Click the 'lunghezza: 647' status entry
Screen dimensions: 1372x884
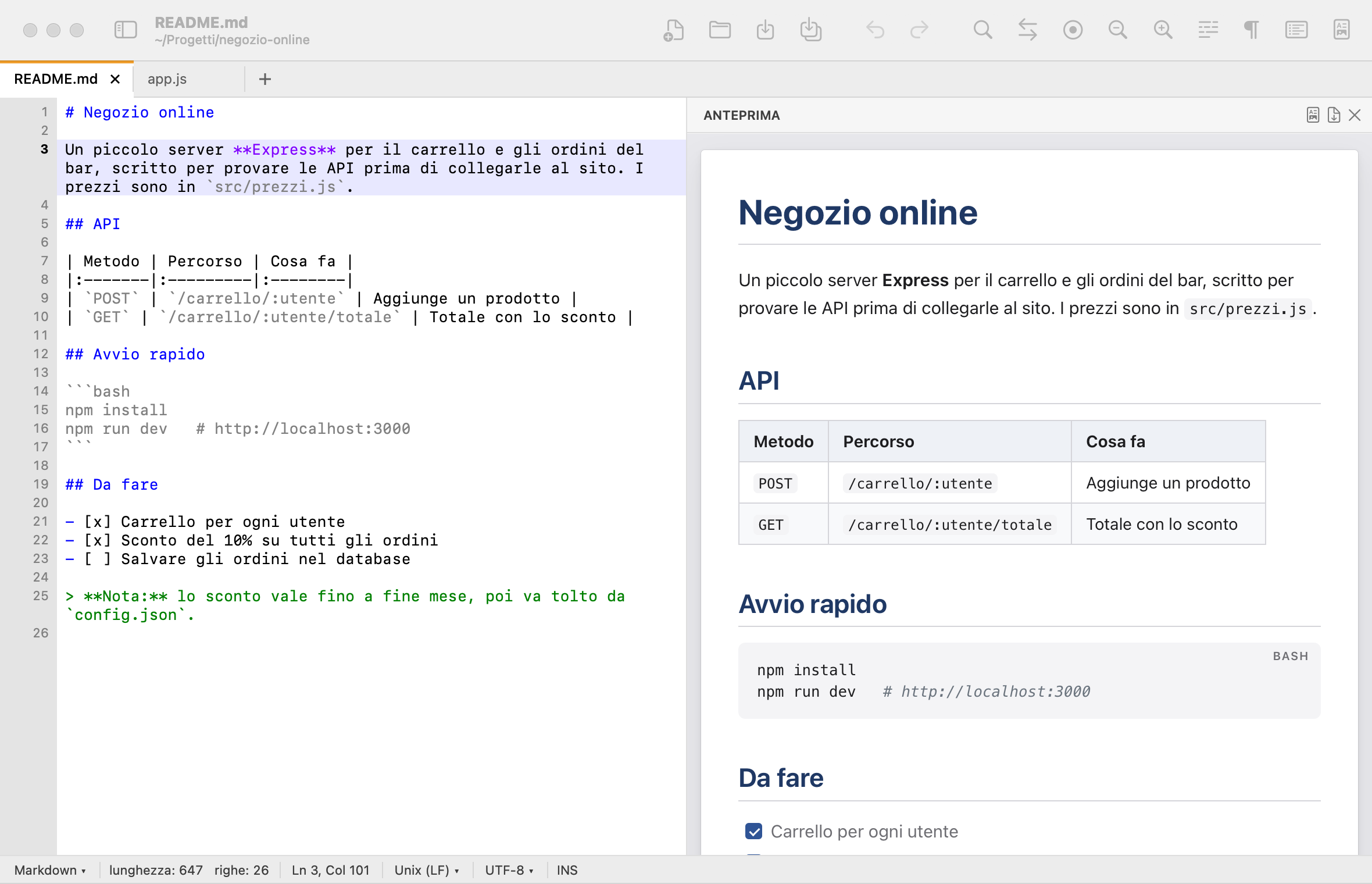point(156,870)
